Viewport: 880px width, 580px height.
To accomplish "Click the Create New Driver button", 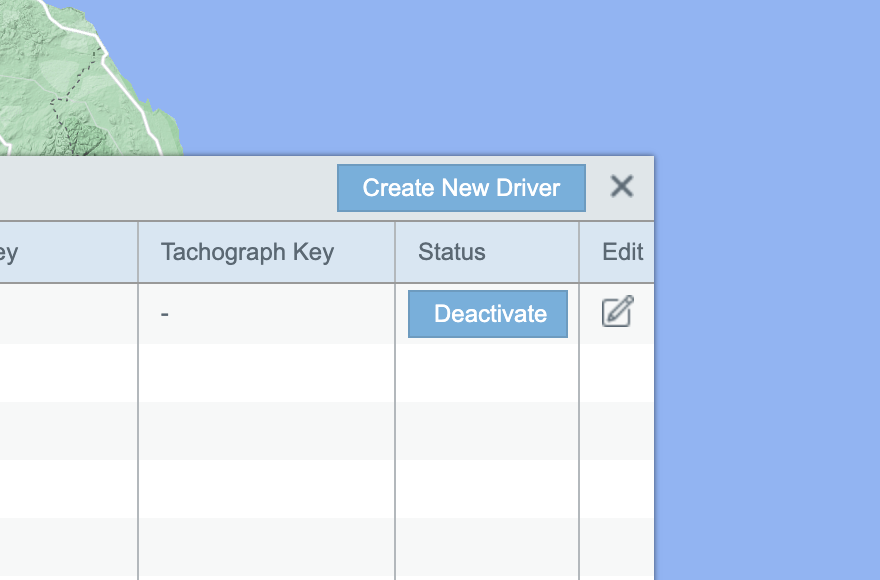I will coord(461,188).
